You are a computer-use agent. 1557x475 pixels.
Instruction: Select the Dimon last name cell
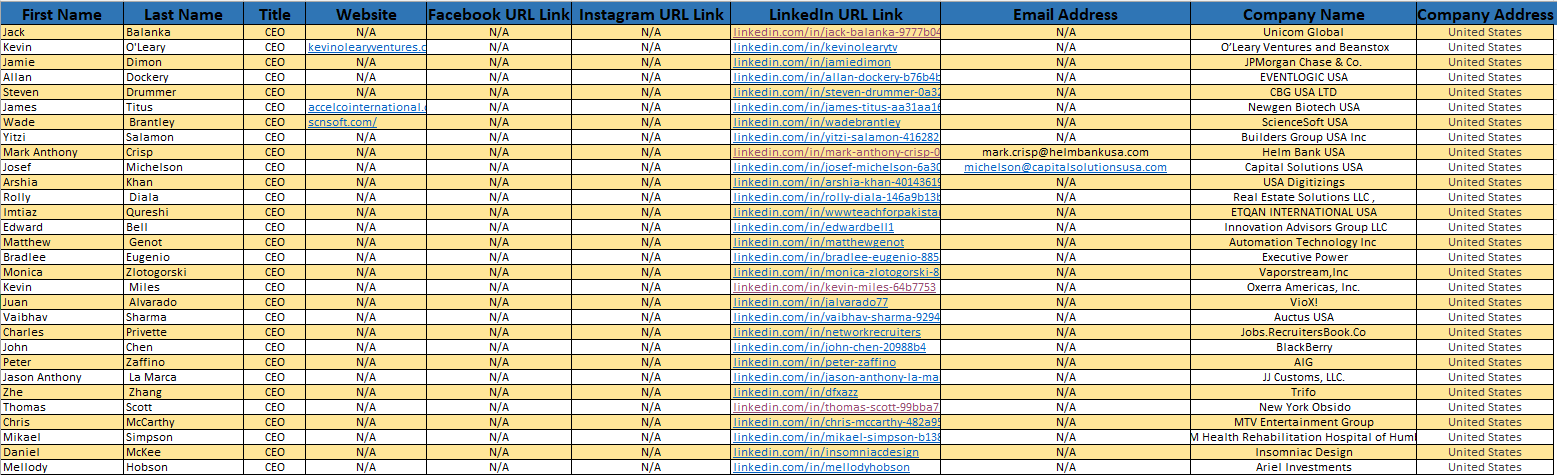coord(184,62)
